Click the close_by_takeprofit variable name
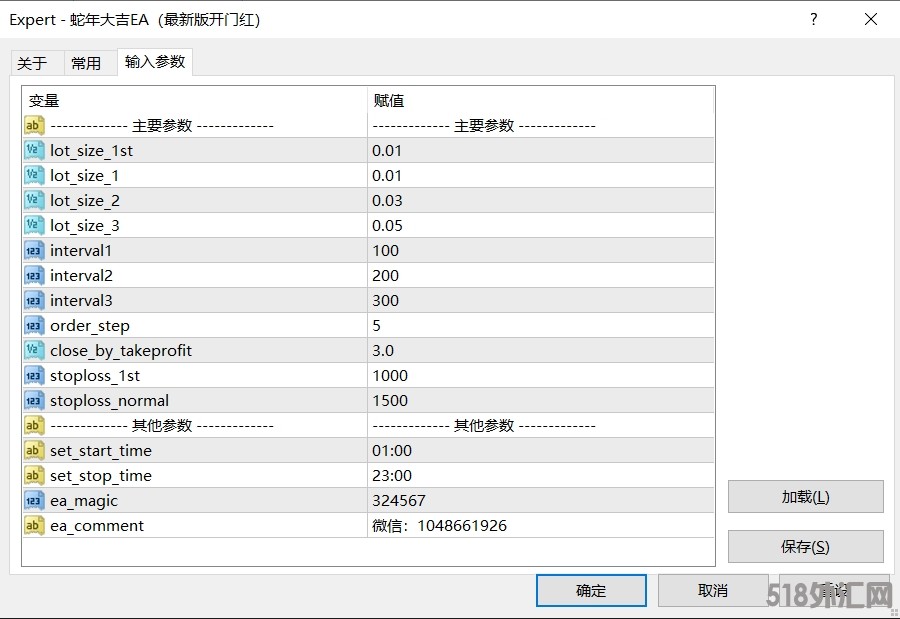Viewport: 900px width, 619px height. point(121,351)
